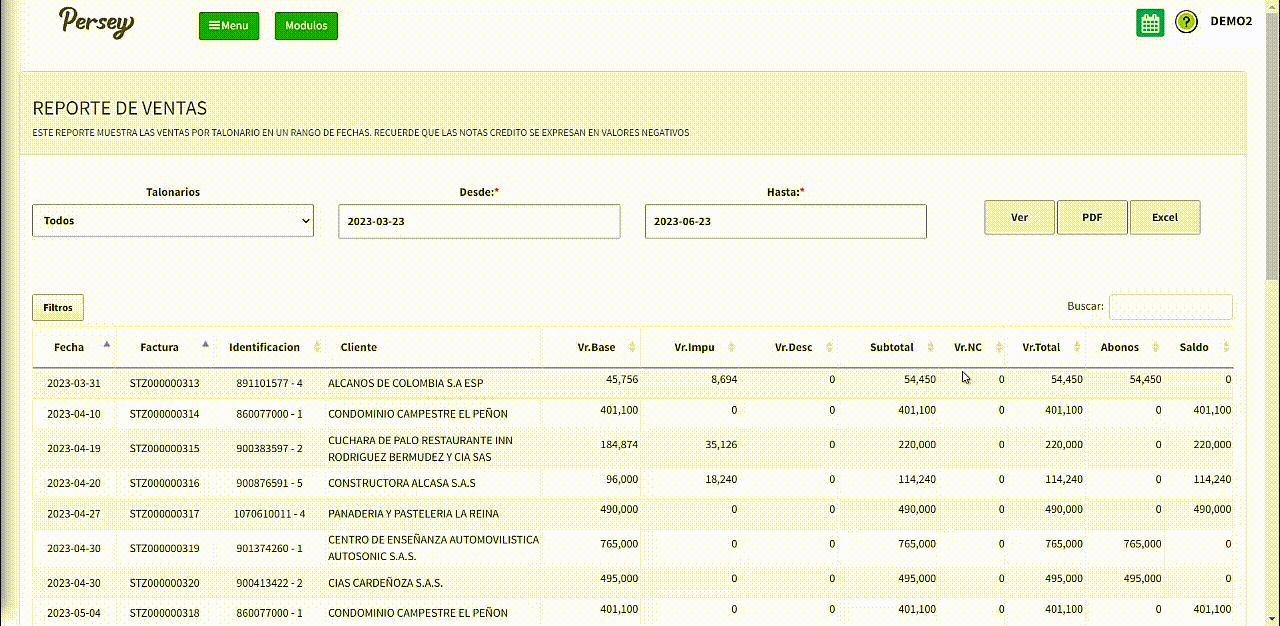Expand the Filtros options
The image size is (1280, 626).
tap(58, 308)
